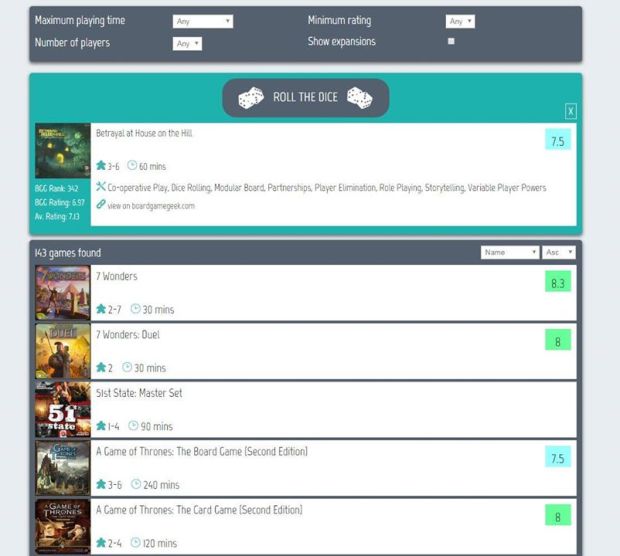Expand the Minimum rating dropdown

460,21
